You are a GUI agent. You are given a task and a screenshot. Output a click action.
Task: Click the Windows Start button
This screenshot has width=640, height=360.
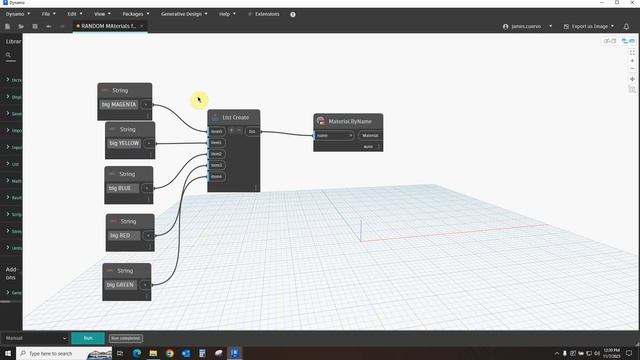(x=8, y=353)
